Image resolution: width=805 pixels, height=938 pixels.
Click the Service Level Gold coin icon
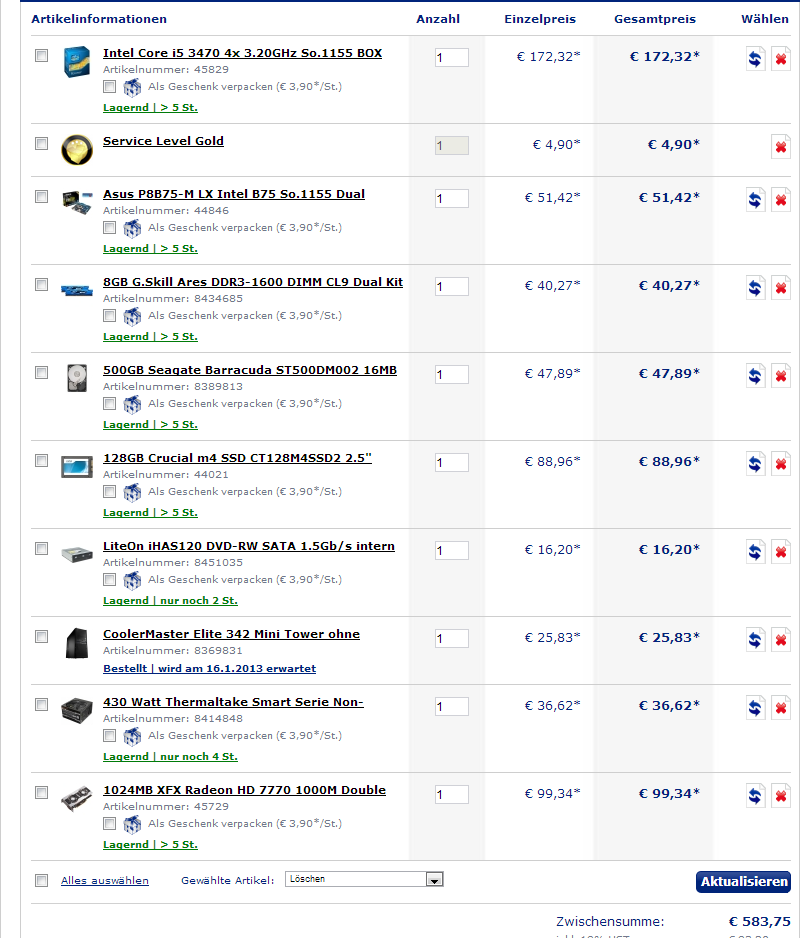77,150
